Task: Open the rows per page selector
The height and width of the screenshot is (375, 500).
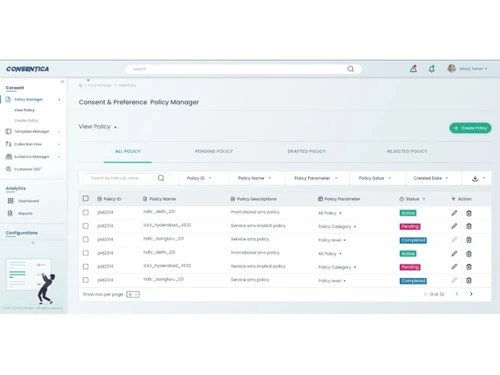Action: [133, 294]
